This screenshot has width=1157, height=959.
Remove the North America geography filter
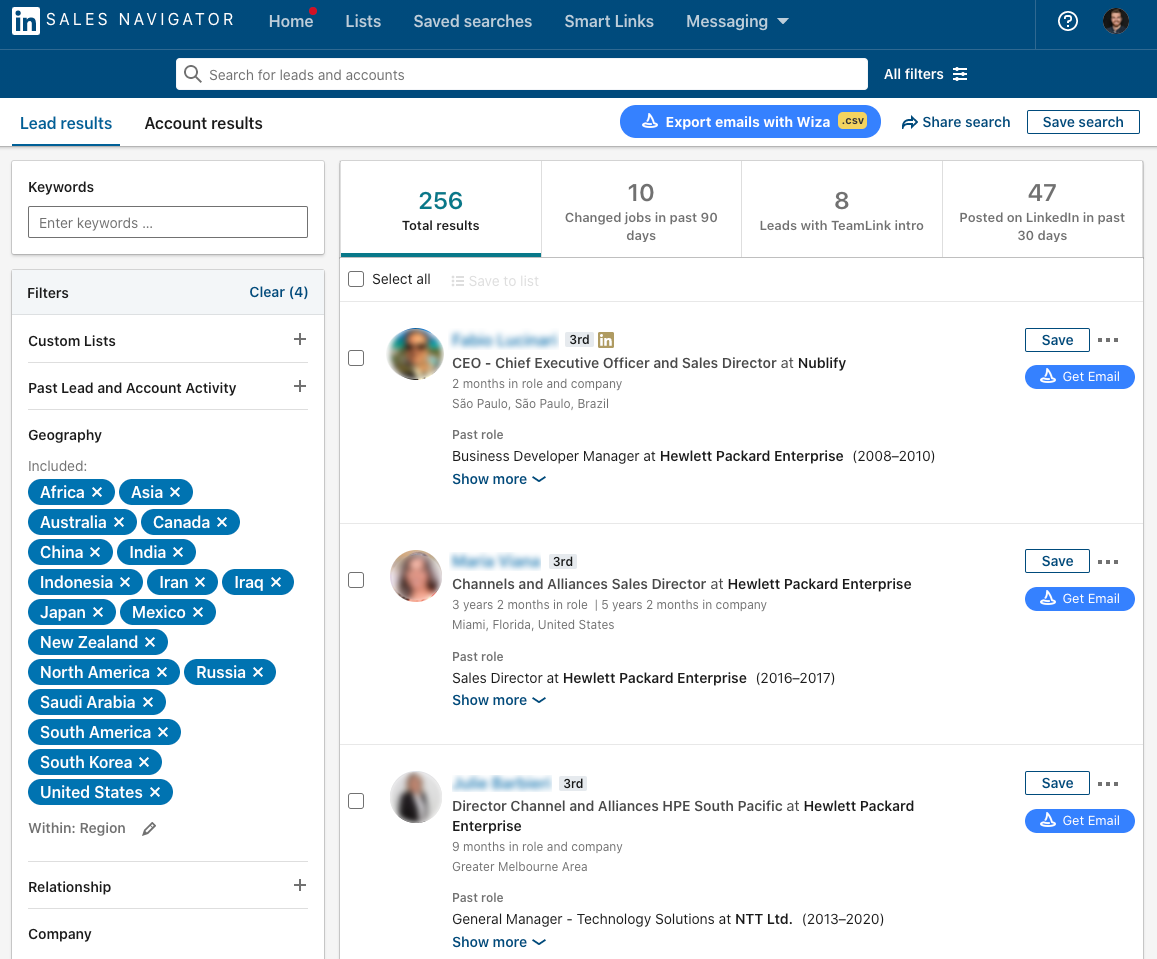[x=162, y=672]
